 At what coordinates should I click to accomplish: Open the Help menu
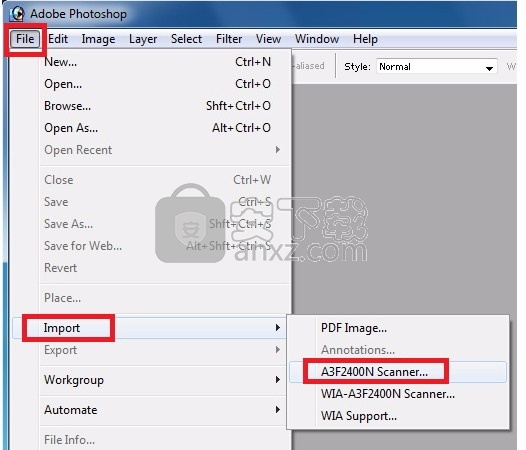365,39
